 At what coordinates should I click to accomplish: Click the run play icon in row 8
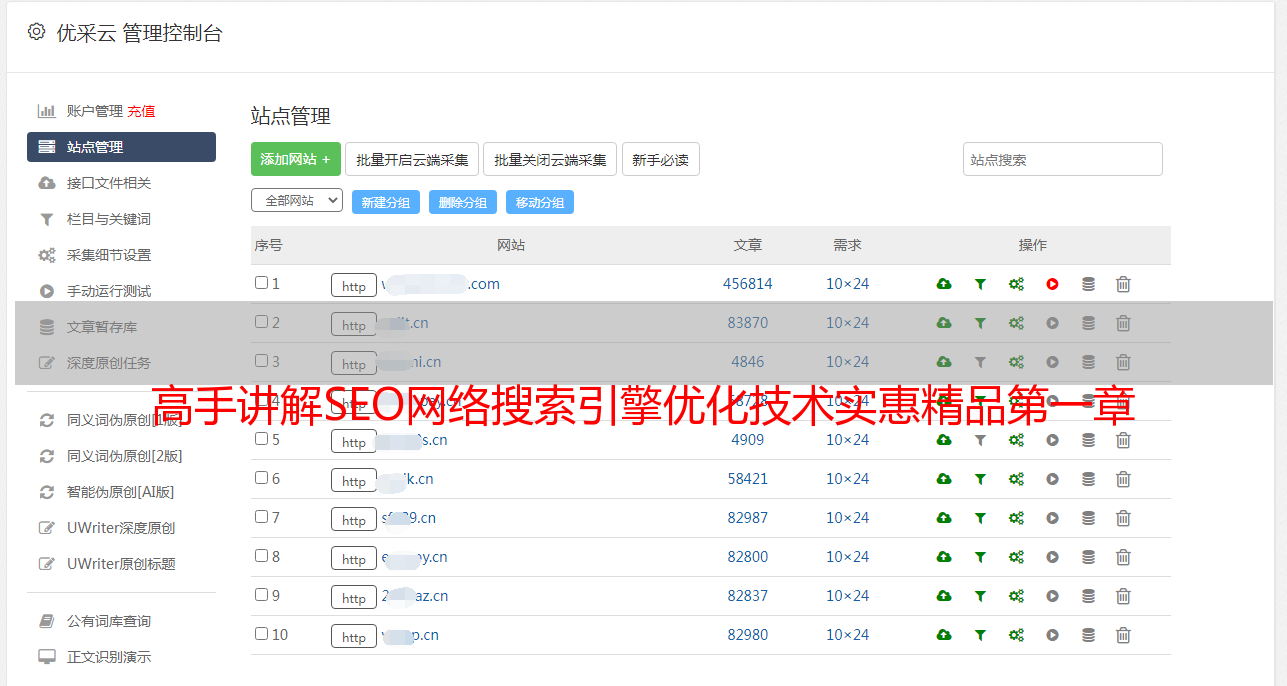(x=1052, y=557)
